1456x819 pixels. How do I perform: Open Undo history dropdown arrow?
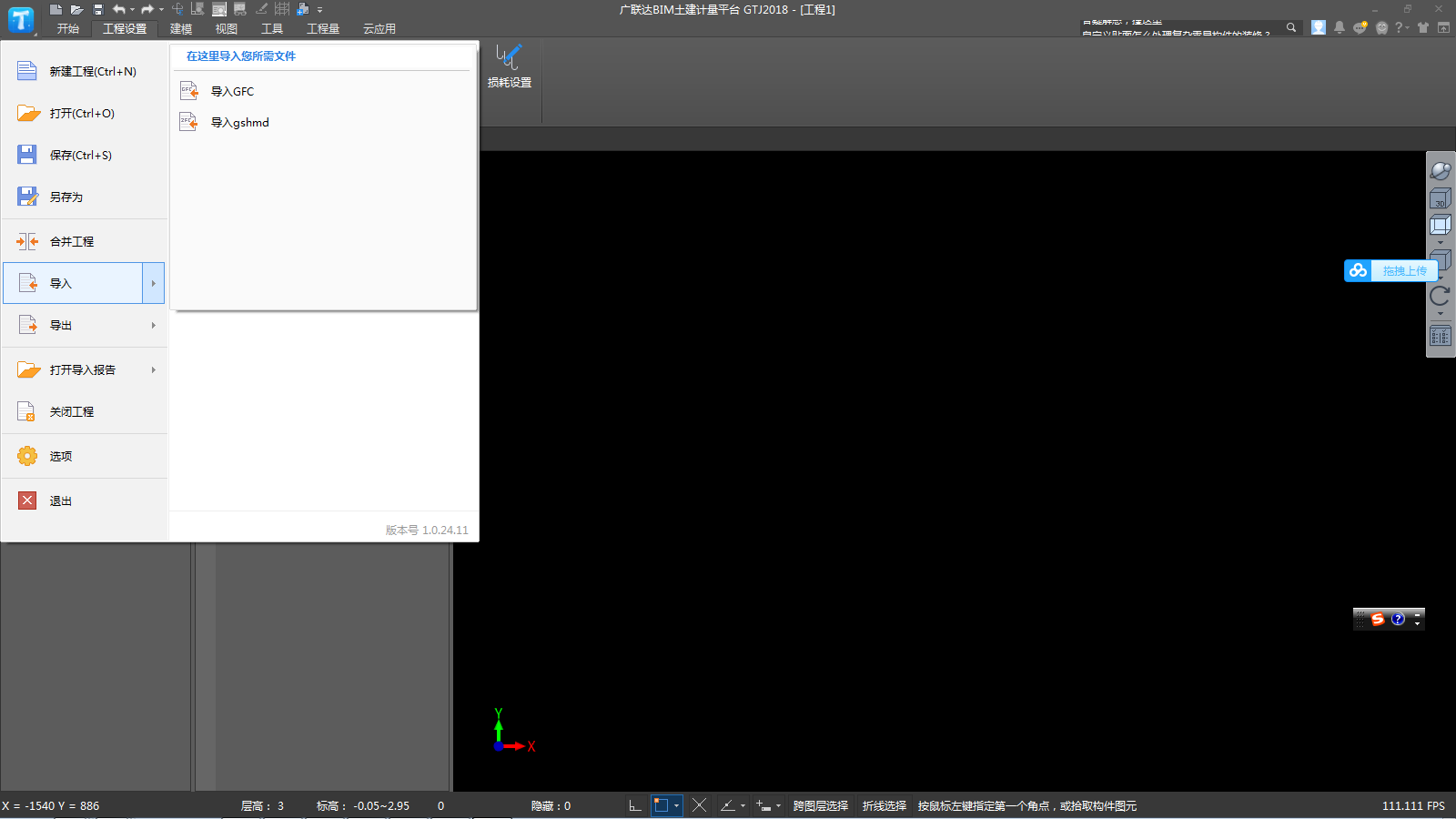[132, 9]
